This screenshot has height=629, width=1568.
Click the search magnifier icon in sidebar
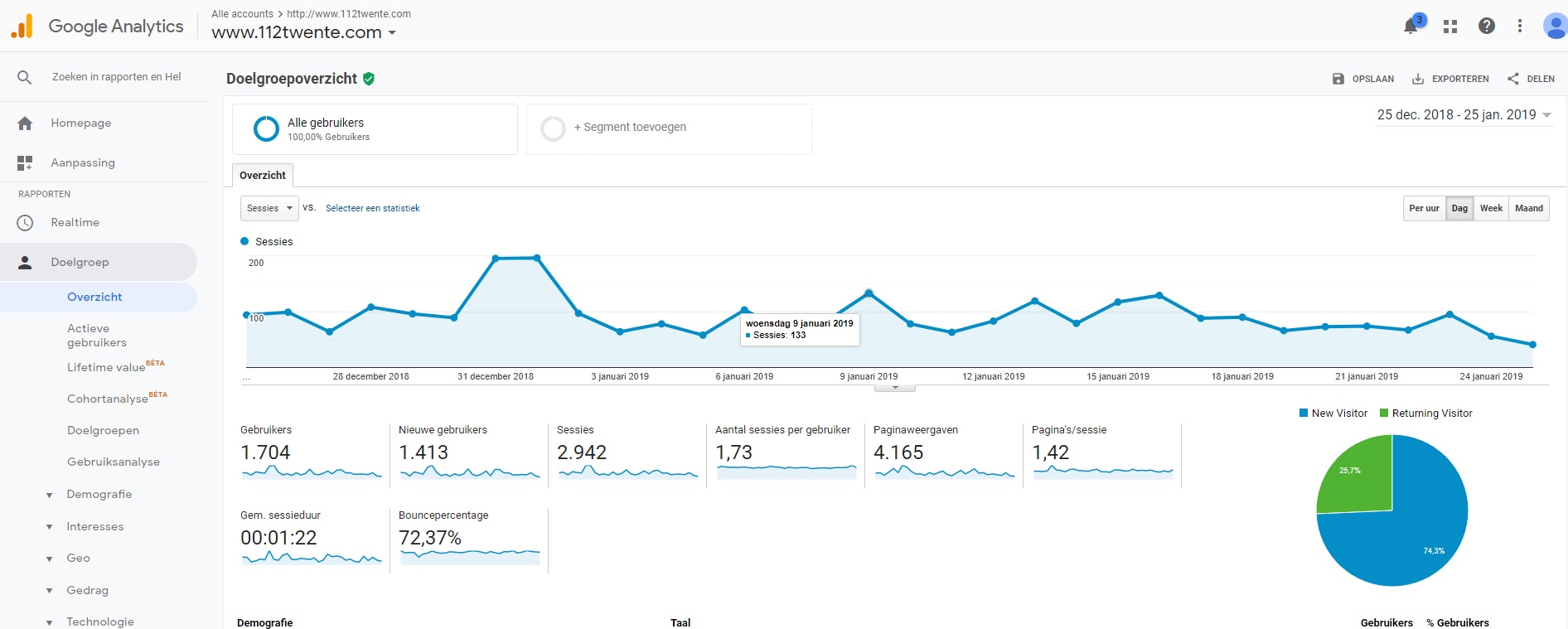pos(25,77)
